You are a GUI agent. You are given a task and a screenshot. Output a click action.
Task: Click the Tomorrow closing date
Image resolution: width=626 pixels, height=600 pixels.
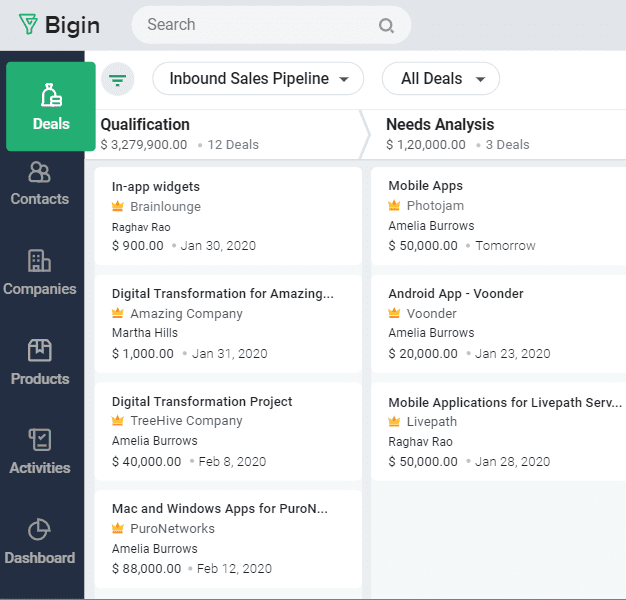[x=505, y=246]
